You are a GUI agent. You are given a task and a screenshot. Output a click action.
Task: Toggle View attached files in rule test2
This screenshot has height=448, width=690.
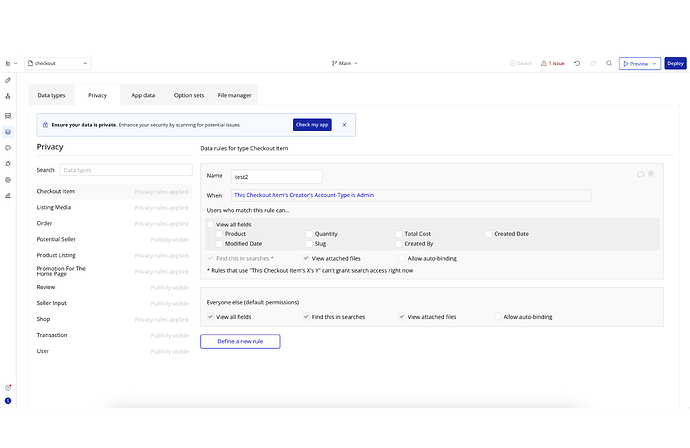pos(306,258)
